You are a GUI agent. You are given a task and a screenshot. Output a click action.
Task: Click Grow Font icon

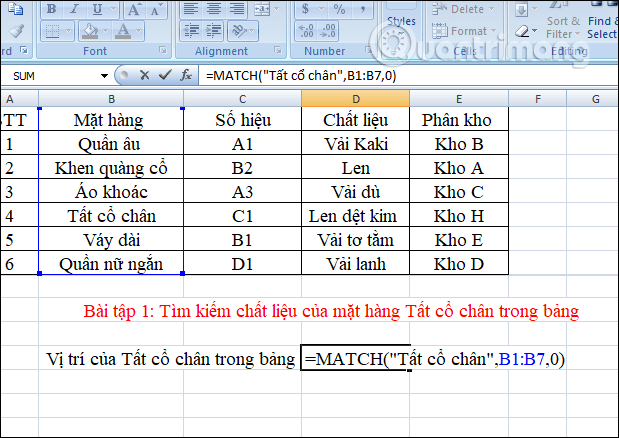(133, 9)
